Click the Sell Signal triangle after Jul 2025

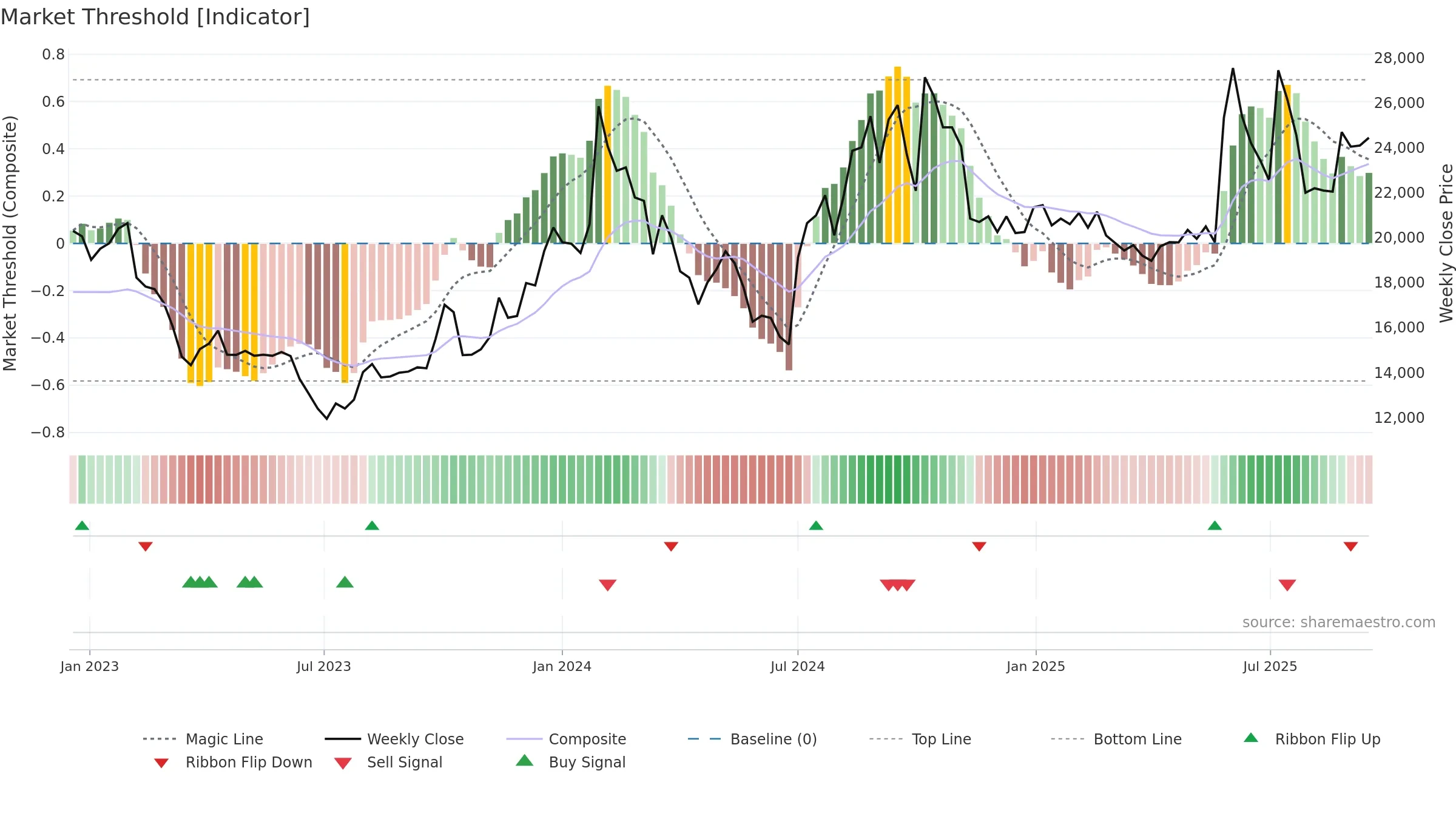click(x=1287, y=585)
